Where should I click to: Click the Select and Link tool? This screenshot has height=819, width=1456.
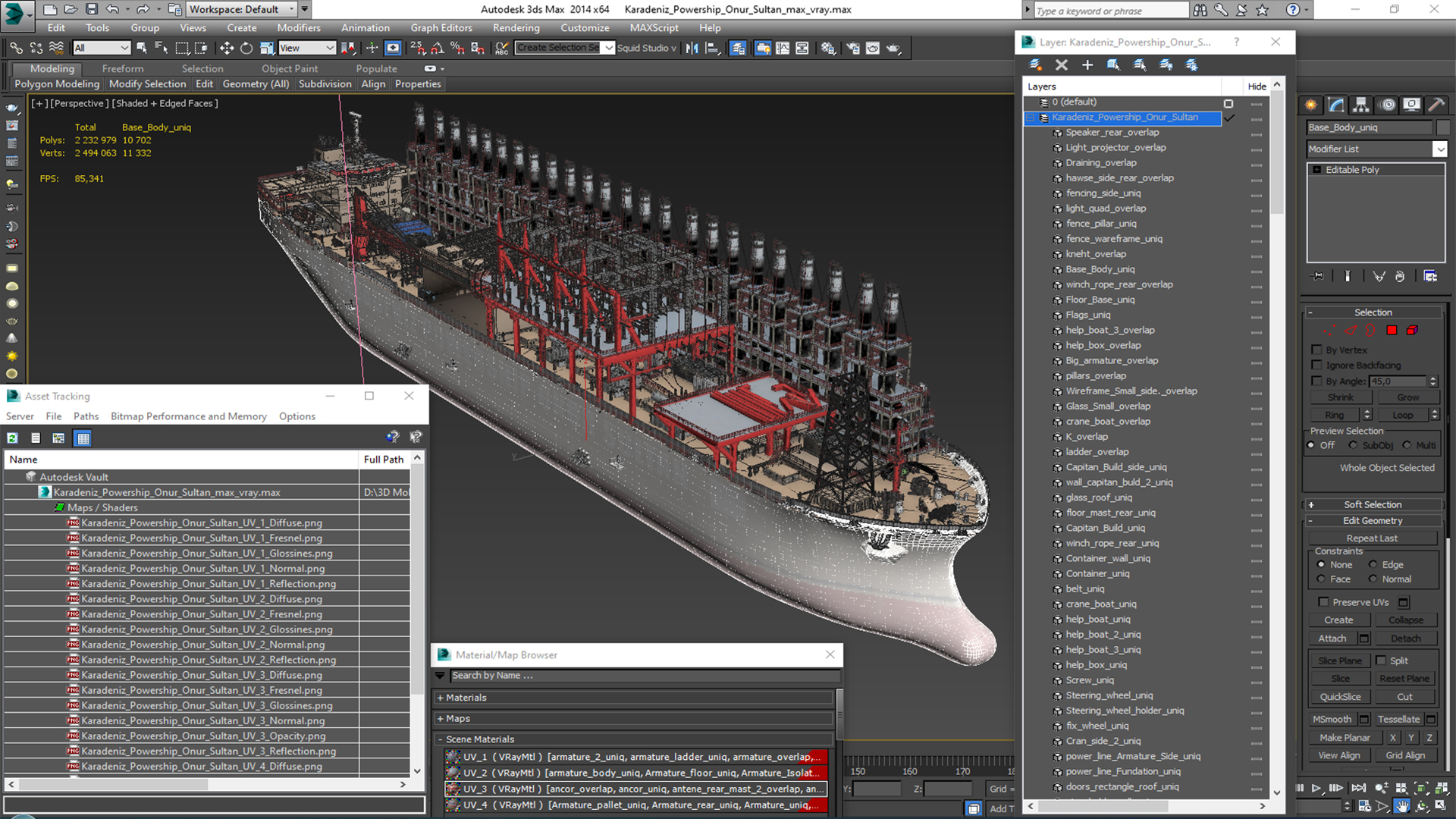click(x=16, y=48)
